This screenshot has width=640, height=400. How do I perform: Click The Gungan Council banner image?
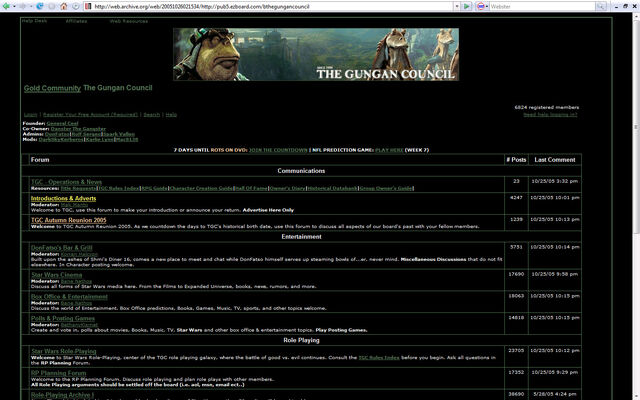point(316,54)
